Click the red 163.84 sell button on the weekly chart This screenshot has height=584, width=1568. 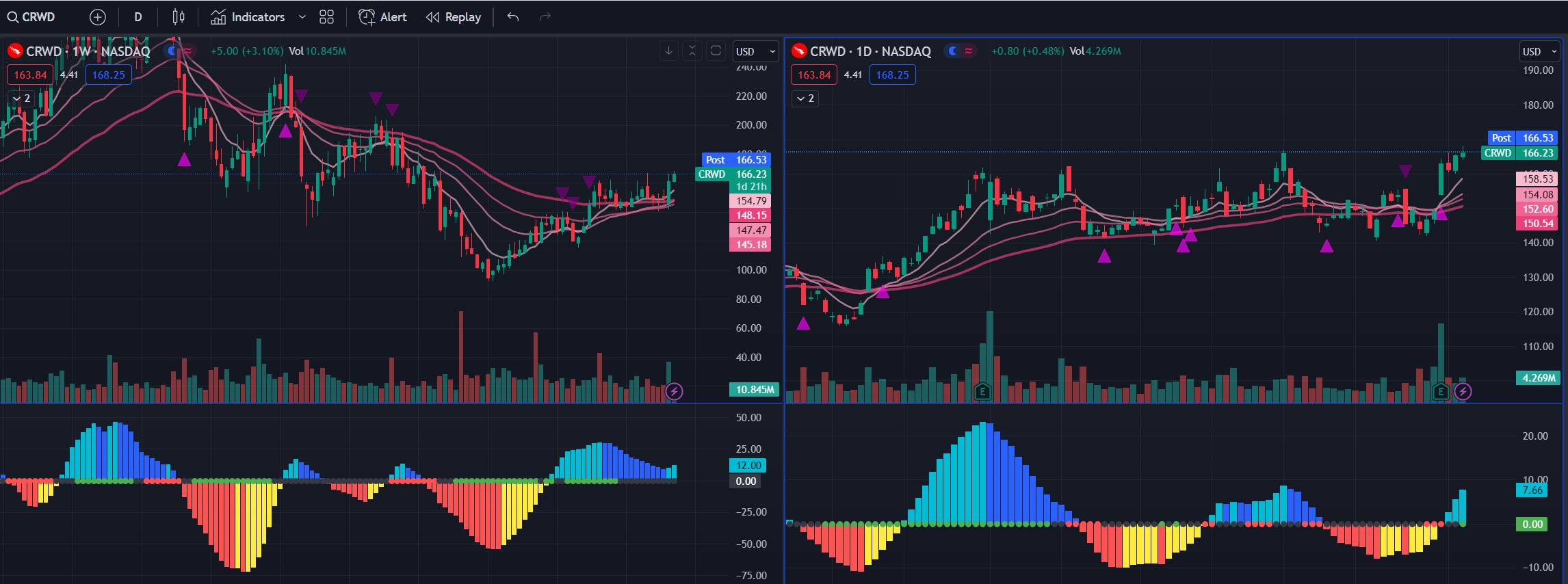point(30,75)
